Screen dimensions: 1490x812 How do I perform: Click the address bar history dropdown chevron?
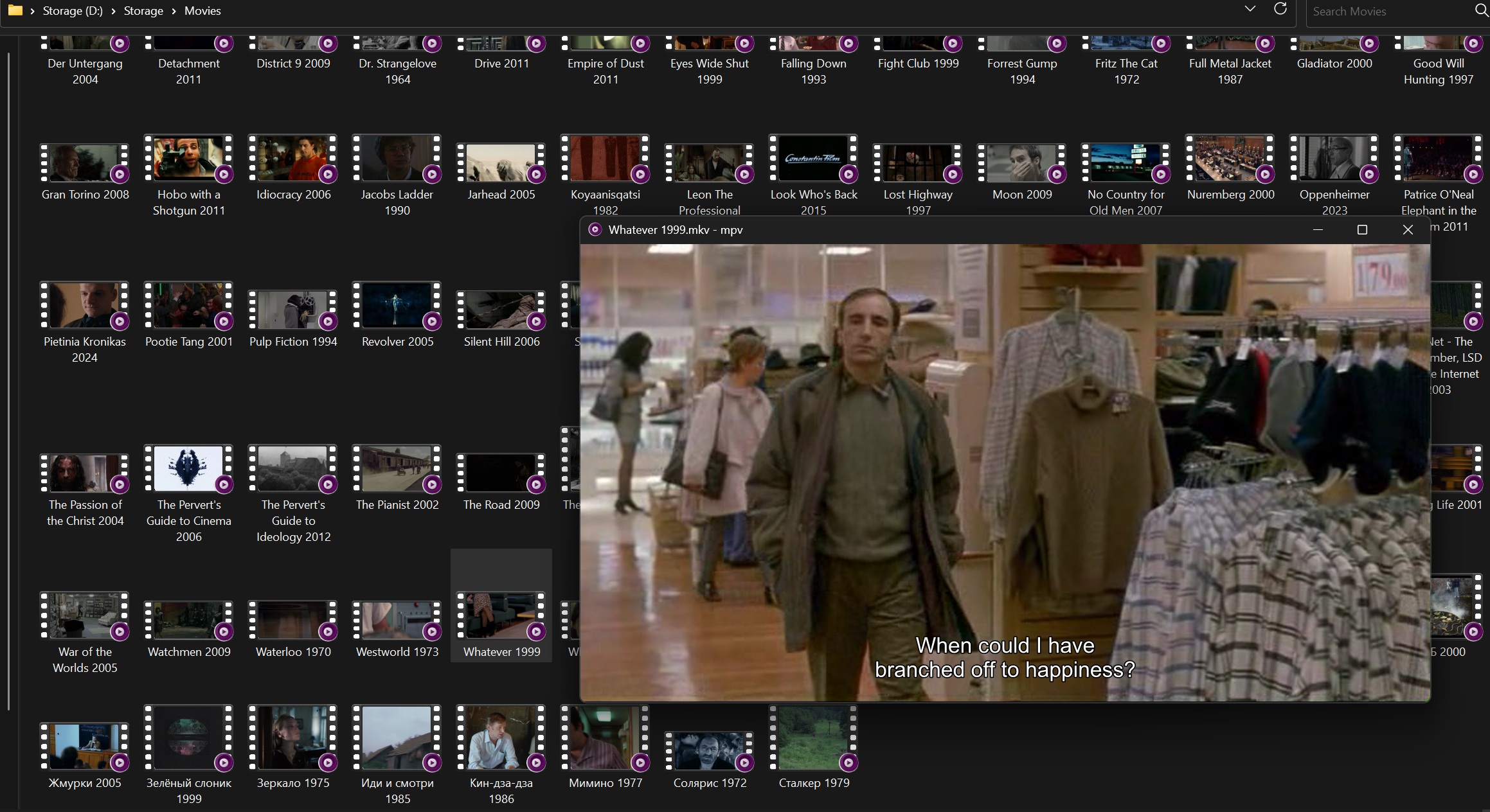pos(1250,9)
